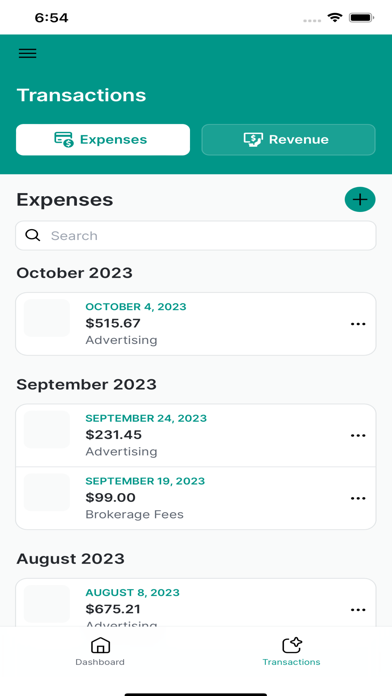This screenshot has height=696, width=392.
Task: Click the Search input field
Action: [196, 236]
